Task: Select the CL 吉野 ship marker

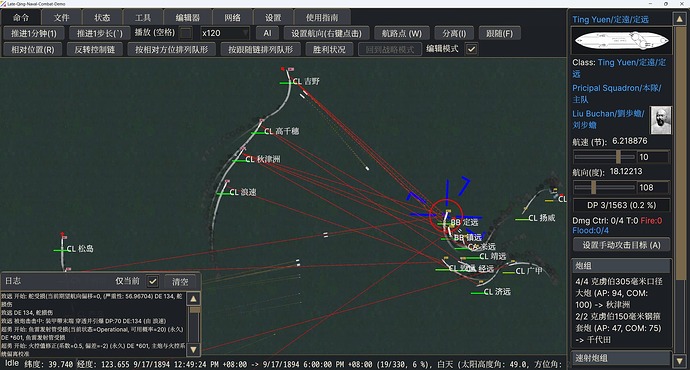Action: point(306,81)
